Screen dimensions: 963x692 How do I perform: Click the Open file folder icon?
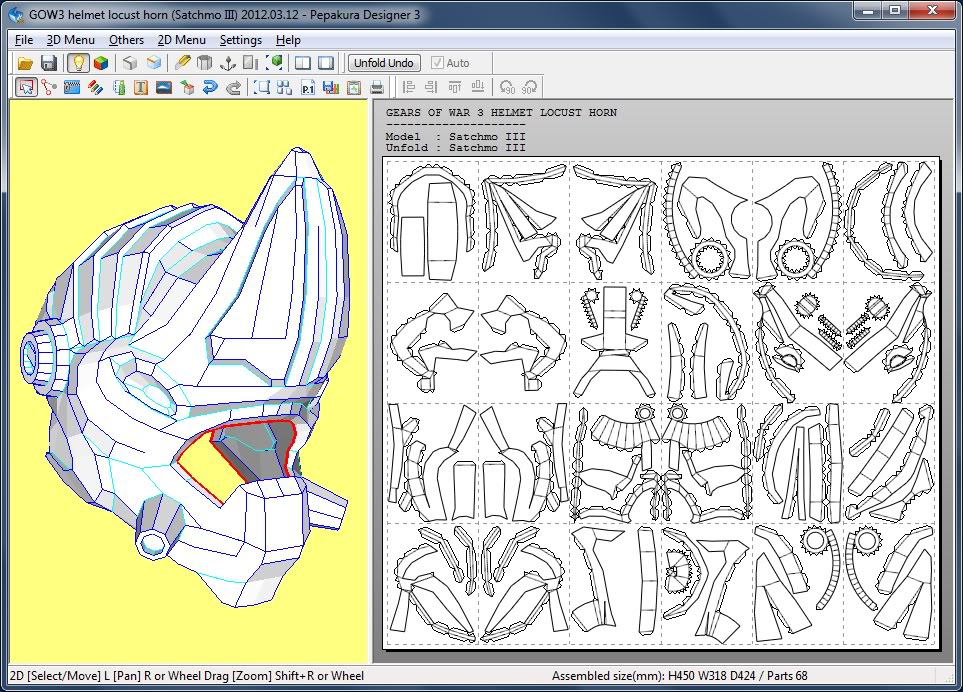click(25, 63)
